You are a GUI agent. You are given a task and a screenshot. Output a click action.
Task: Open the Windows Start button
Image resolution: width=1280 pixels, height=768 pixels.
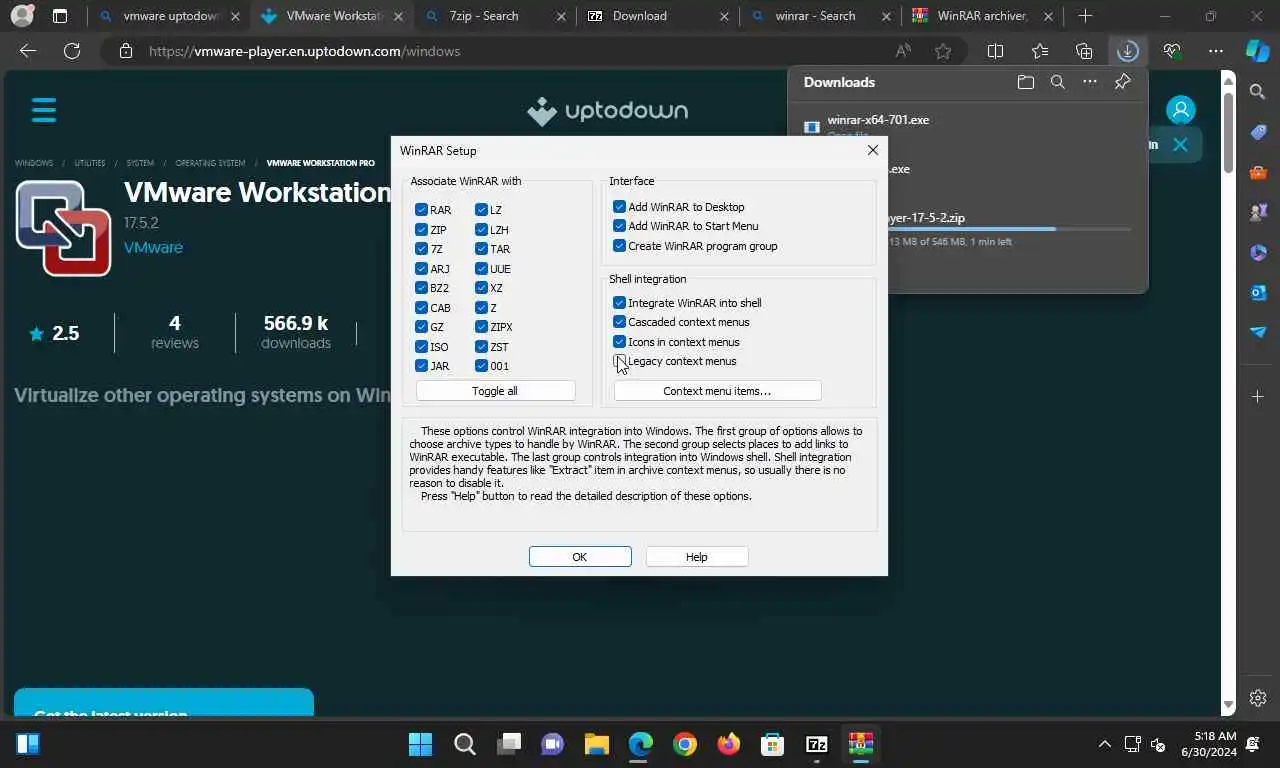coord(421,744)
